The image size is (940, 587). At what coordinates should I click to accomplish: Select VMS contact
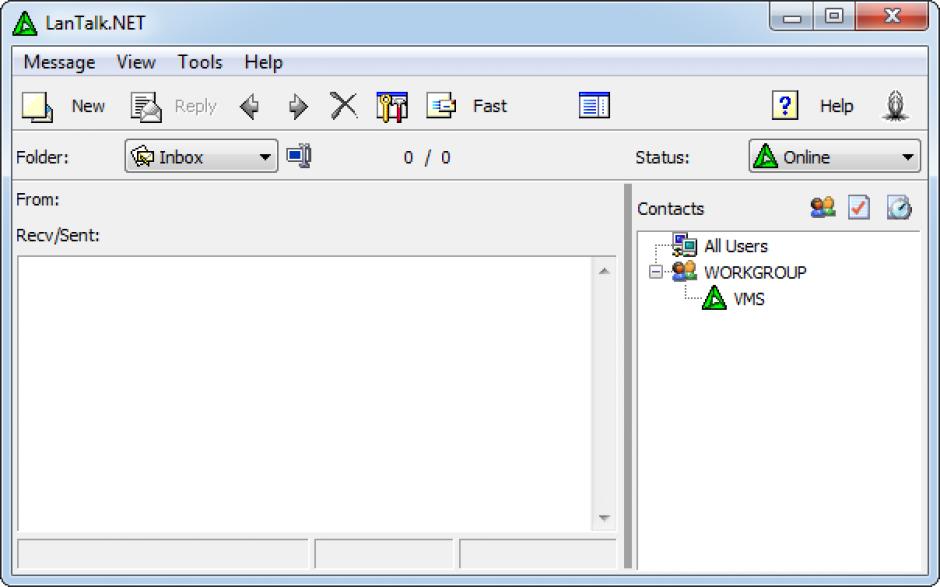749,299
